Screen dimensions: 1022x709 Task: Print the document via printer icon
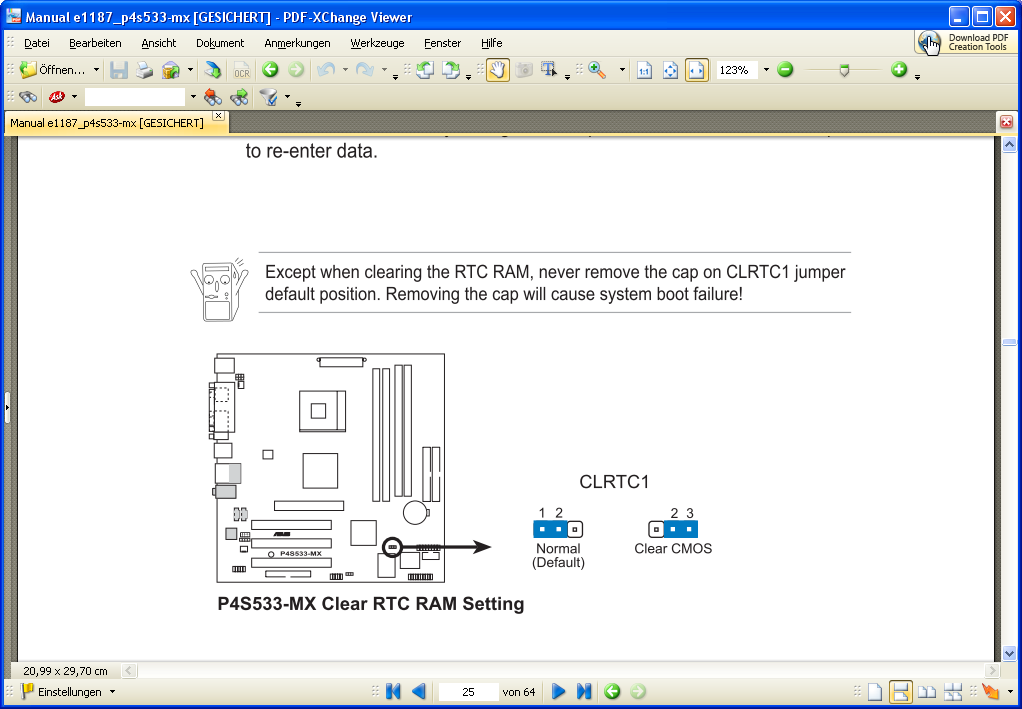click(x=144, y=70)
